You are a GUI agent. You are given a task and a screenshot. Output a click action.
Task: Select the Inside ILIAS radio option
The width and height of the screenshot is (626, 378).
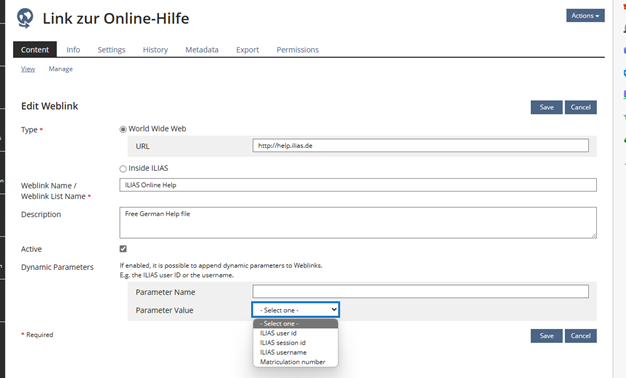[x=123, y=169]
